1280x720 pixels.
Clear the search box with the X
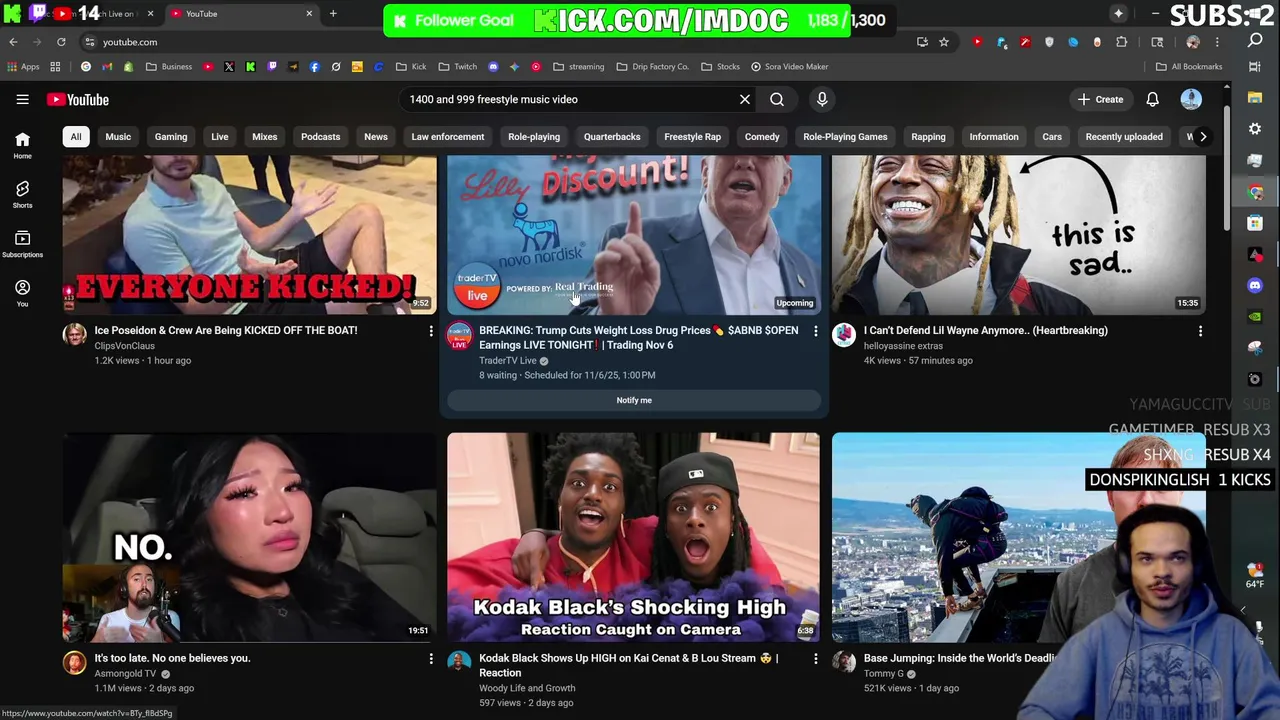(x=744, y=99)
